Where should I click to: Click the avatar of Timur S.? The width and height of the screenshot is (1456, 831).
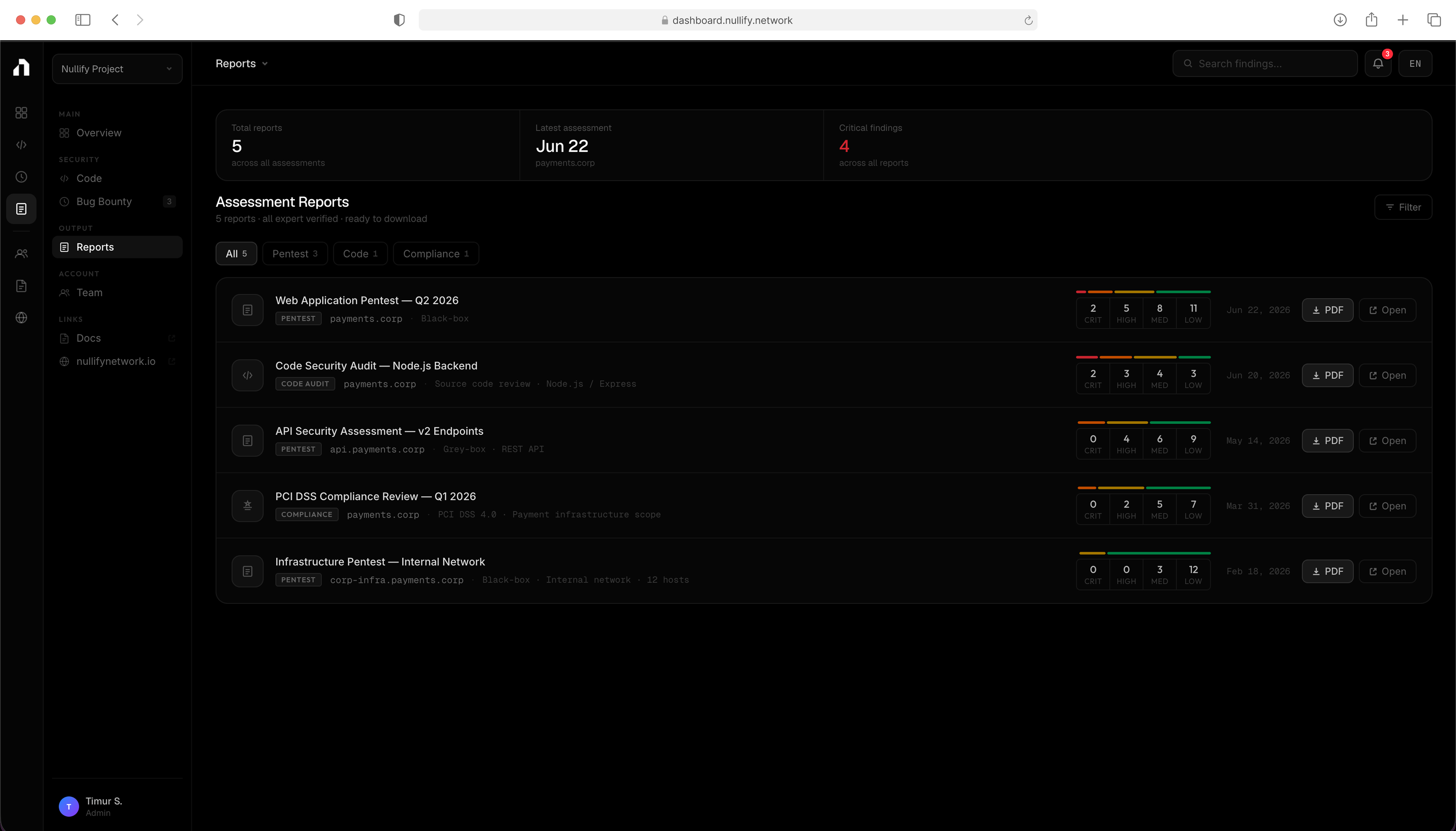(69, 807)
